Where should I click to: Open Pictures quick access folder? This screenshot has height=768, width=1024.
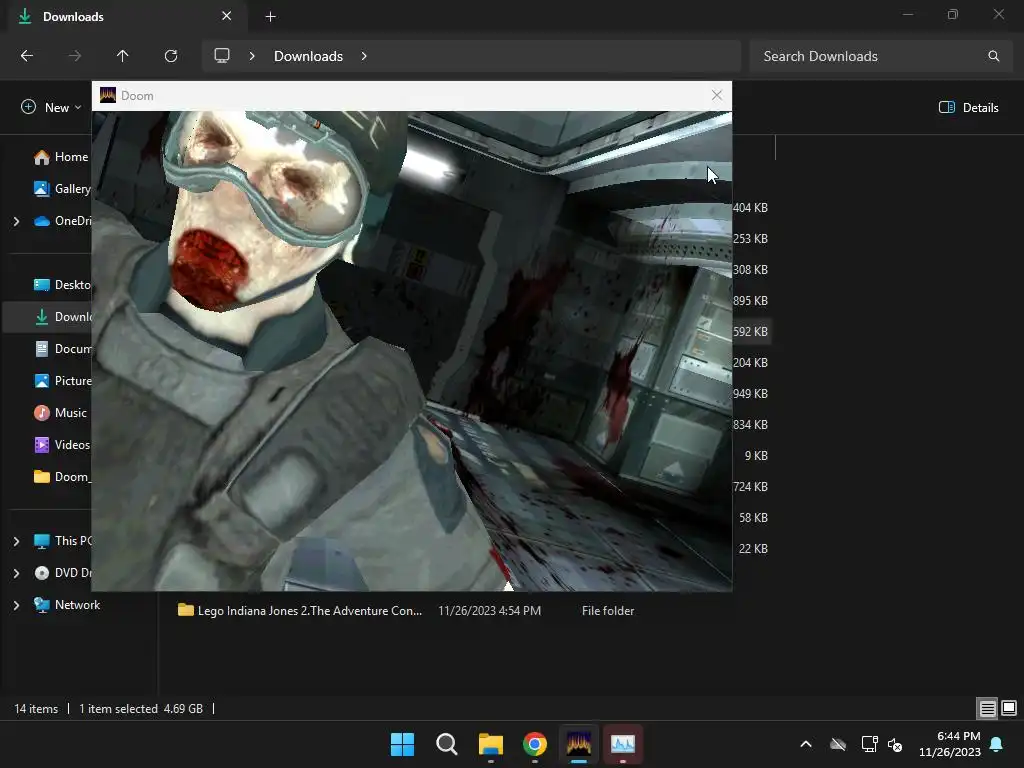(63, 381)
